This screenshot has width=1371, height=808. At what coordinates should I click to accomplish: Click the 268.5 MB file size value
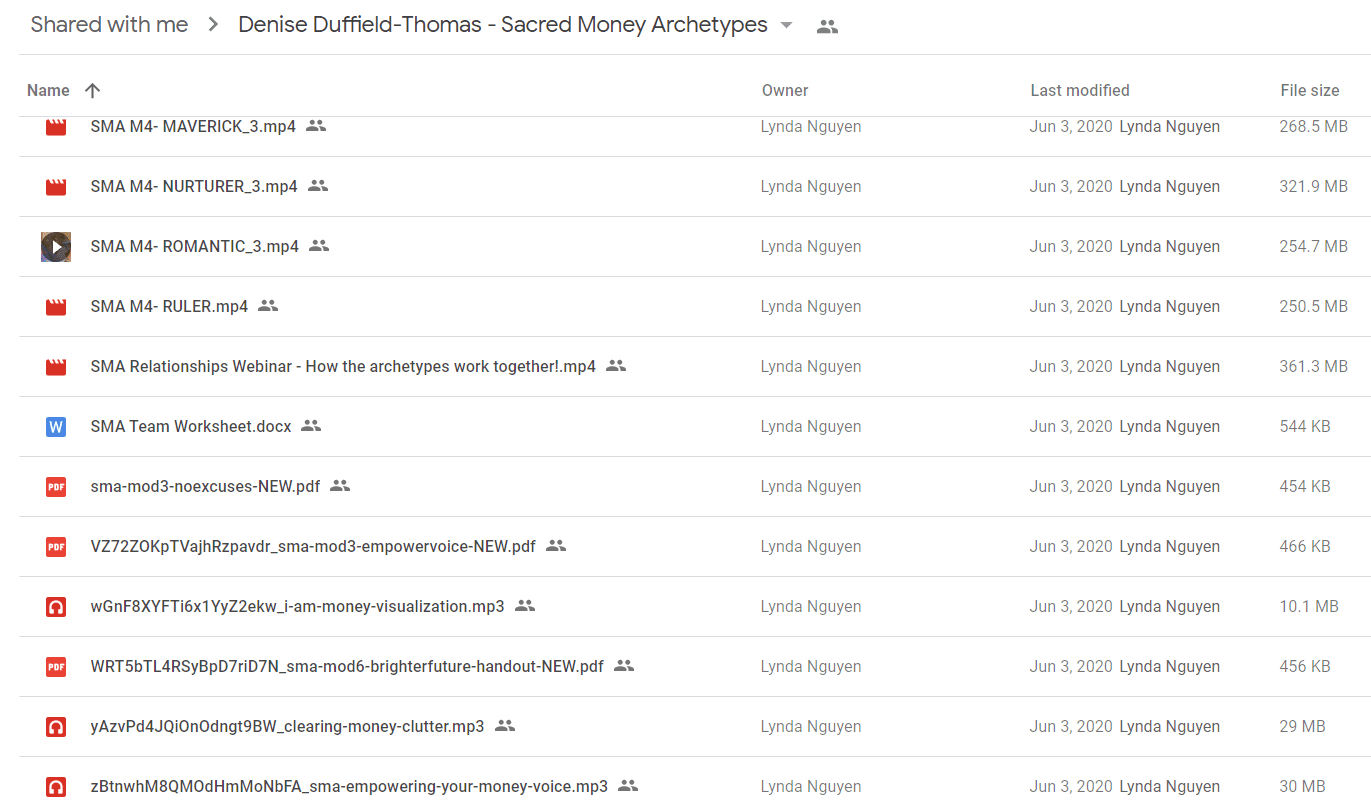click(1314, 127)
